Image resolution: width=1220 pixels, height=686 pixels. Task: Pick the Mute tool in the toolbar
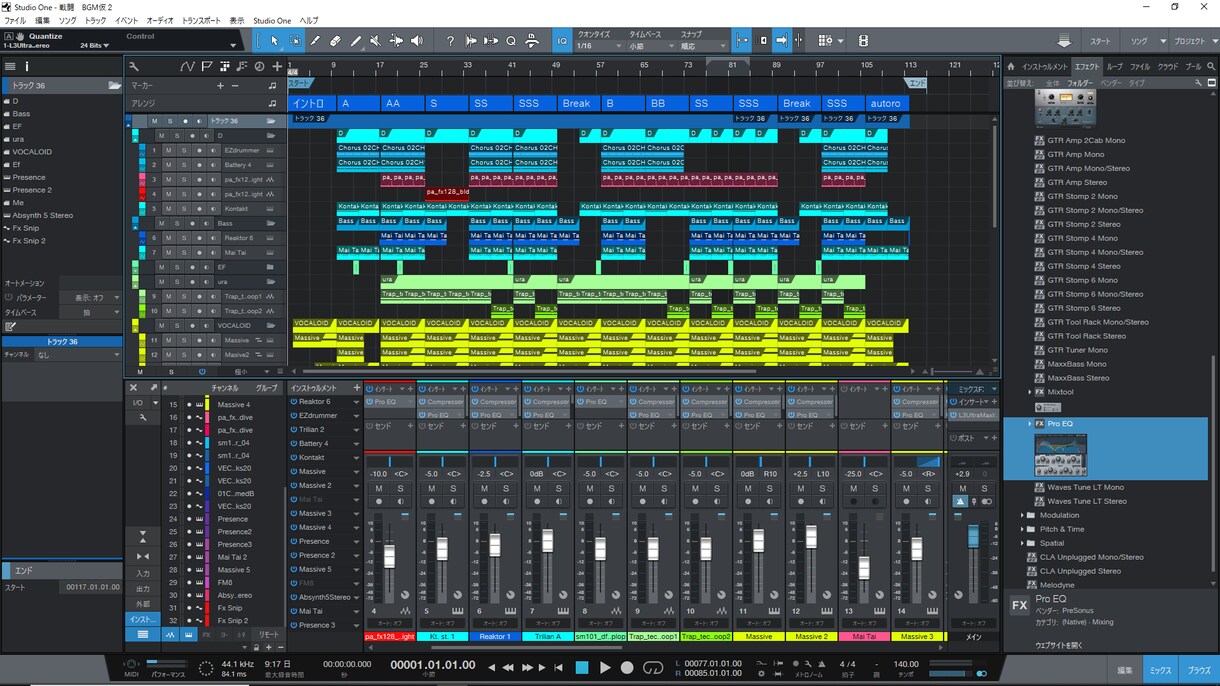tap(375, 41)
